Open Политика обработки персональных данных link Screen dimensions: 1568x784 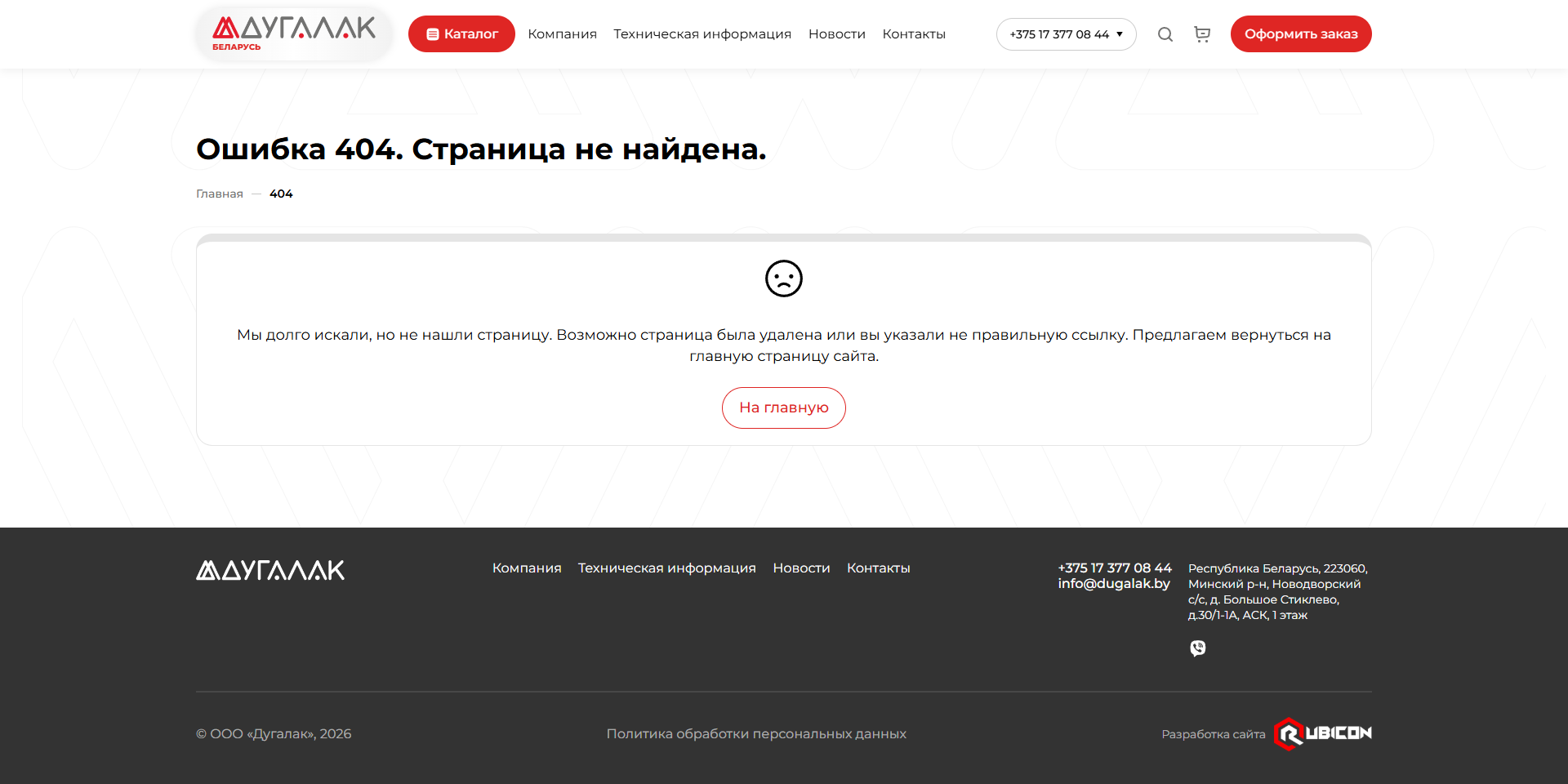pyautogui.click(x=756, y=734)
